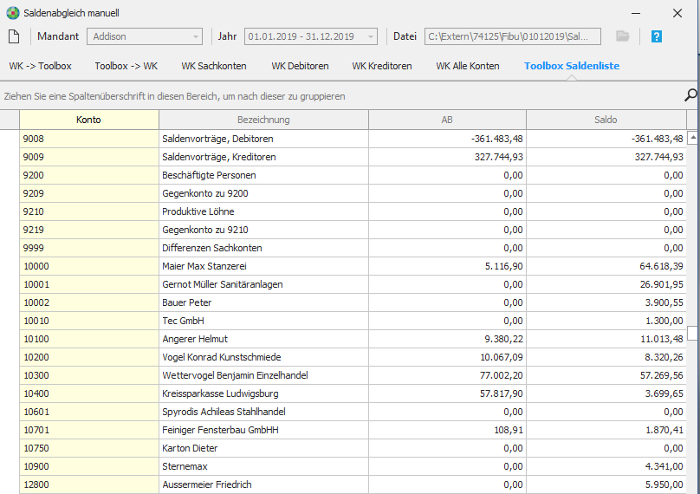Viewport: 700px width, 494px height.
Task: Click the vertical scrollbar thumb
Action: [692, 333]
